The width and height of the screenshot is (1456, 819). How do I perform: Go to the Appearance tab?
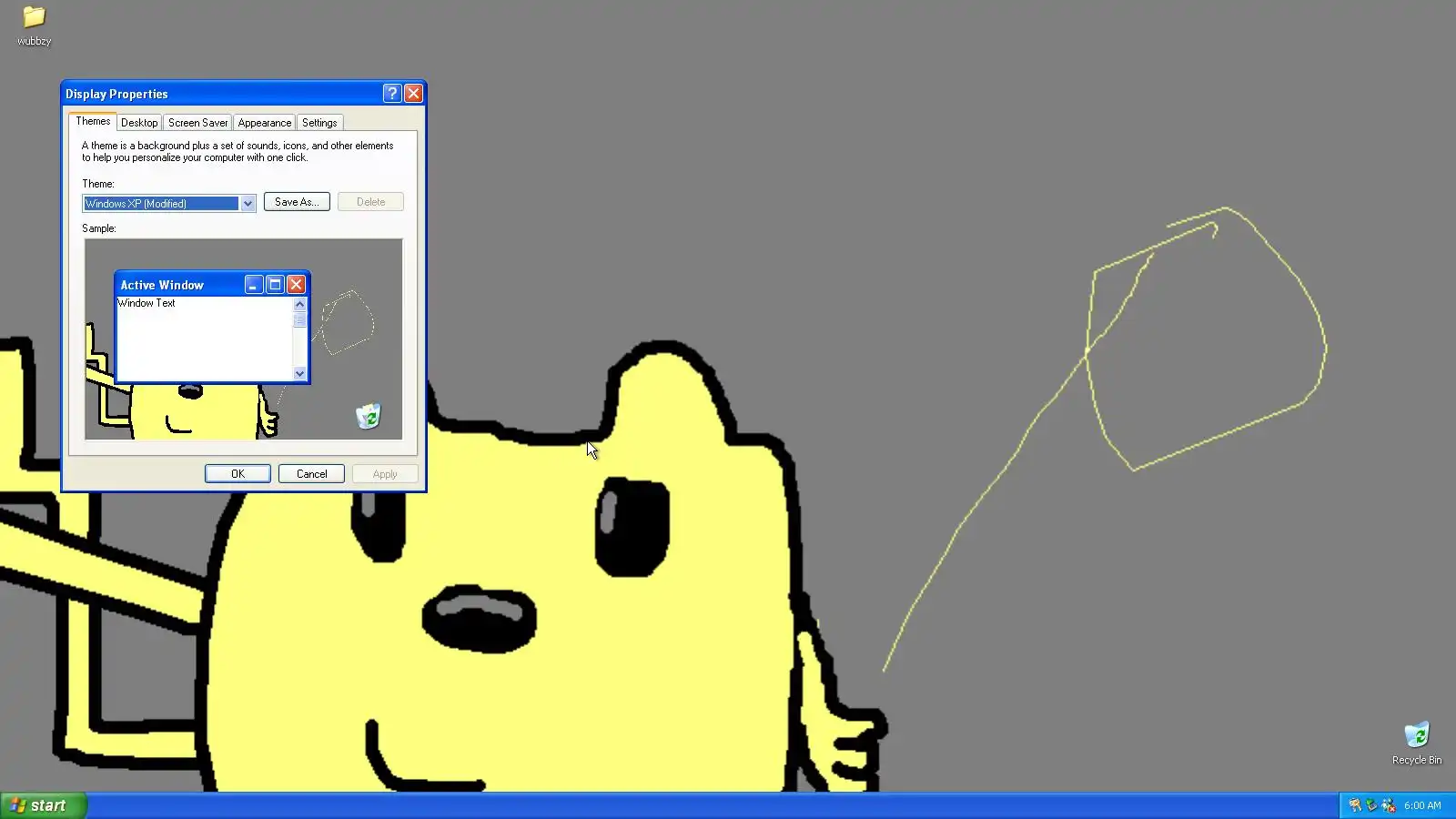click(x=265, y=123)
